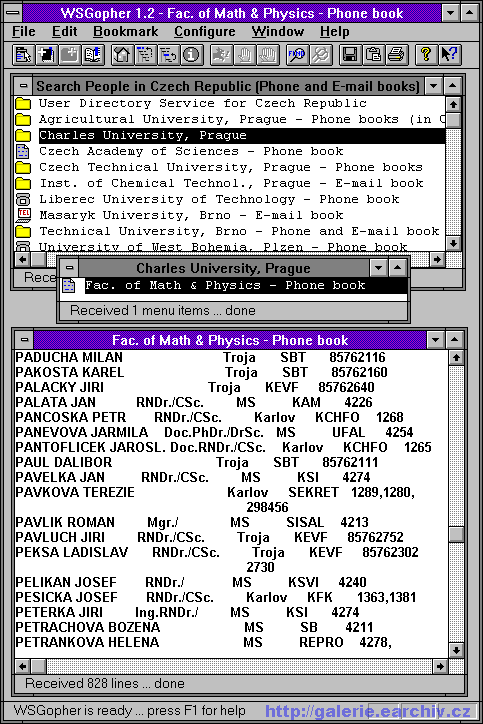Open the Edit menu
Screen dimensions: 483x724
(64, 31)
